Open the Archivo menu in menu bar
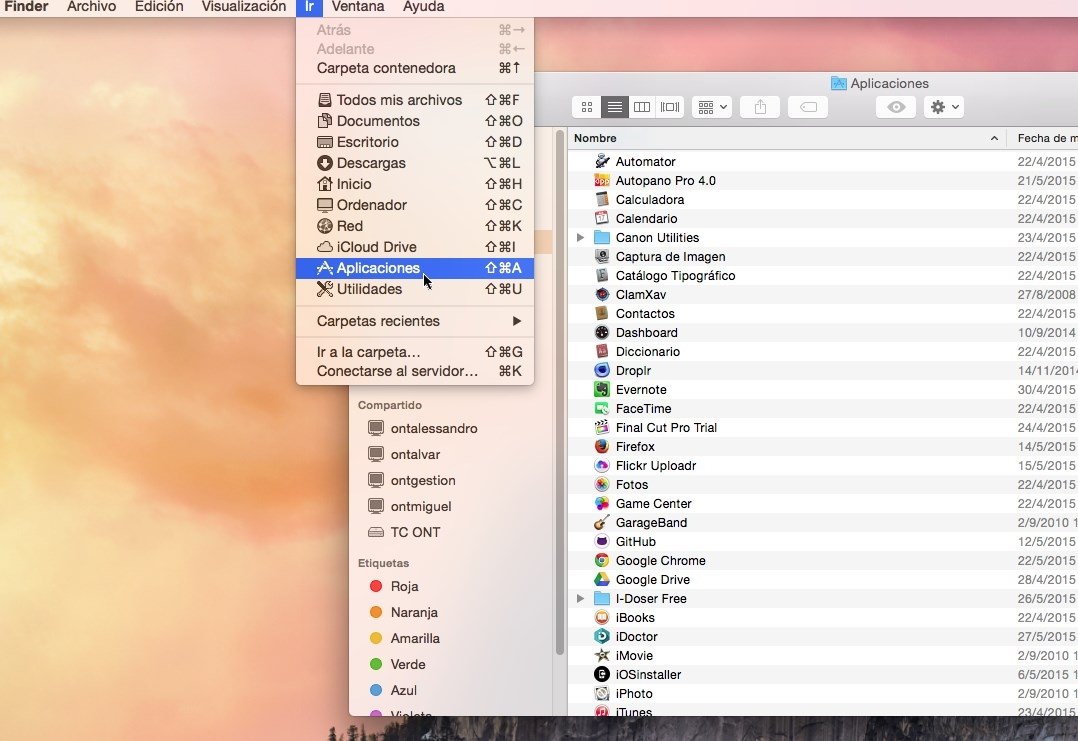 click(91, 7)
